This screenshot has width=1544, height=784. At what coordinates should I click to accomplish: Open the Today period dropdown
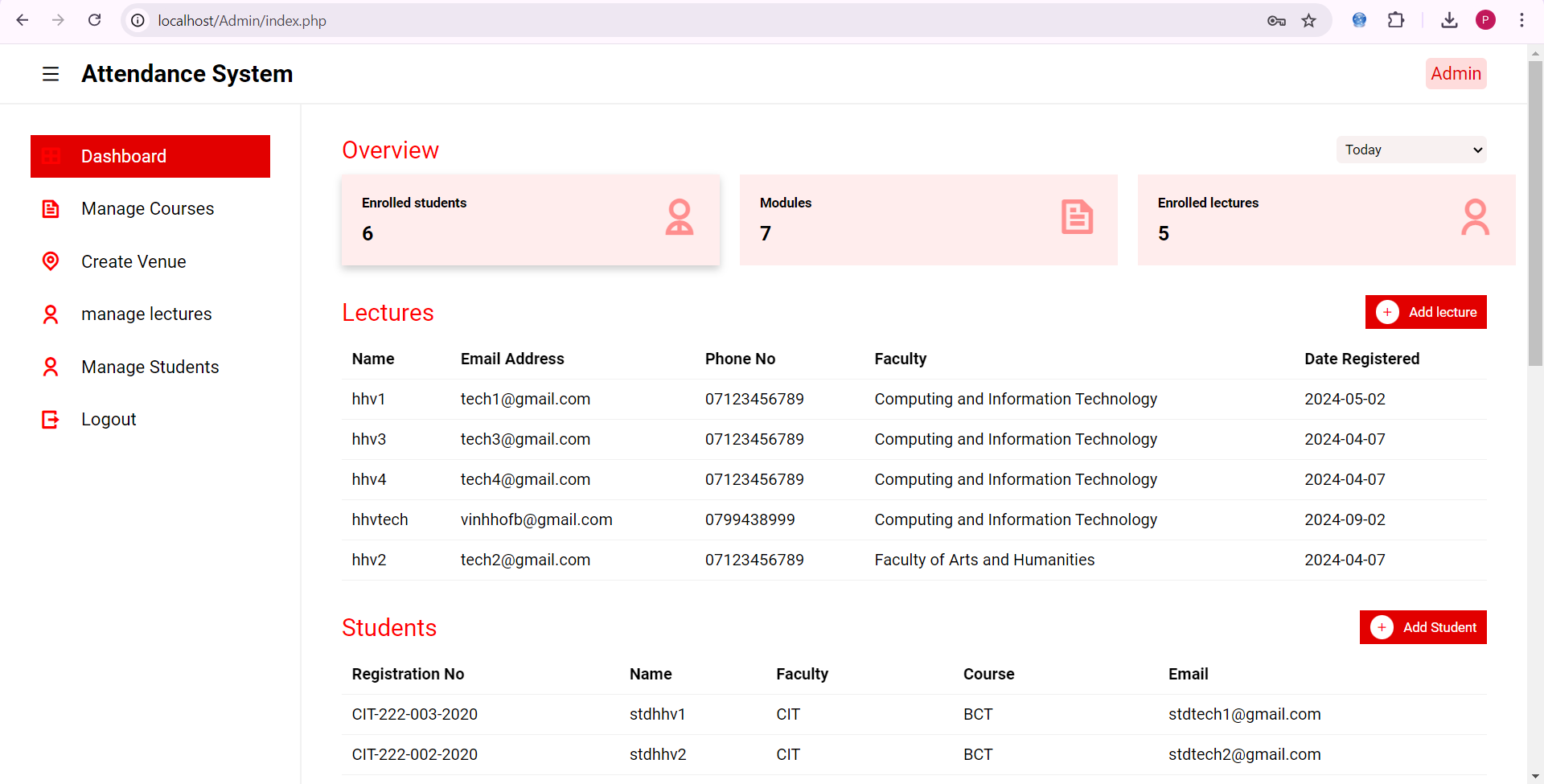(x=1411, y=150)
